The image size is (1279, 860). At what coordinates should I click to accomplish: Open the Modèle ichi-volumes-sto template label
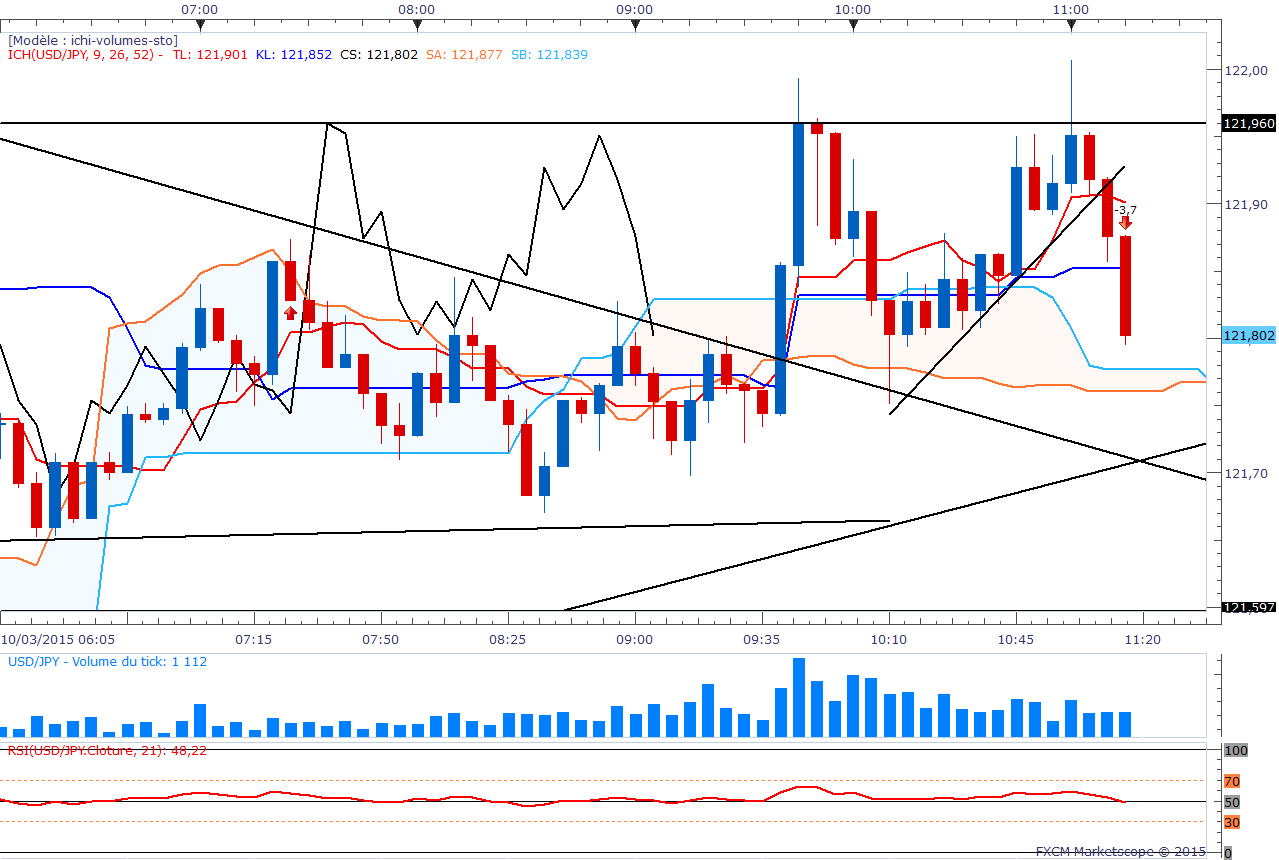(93, 40)
